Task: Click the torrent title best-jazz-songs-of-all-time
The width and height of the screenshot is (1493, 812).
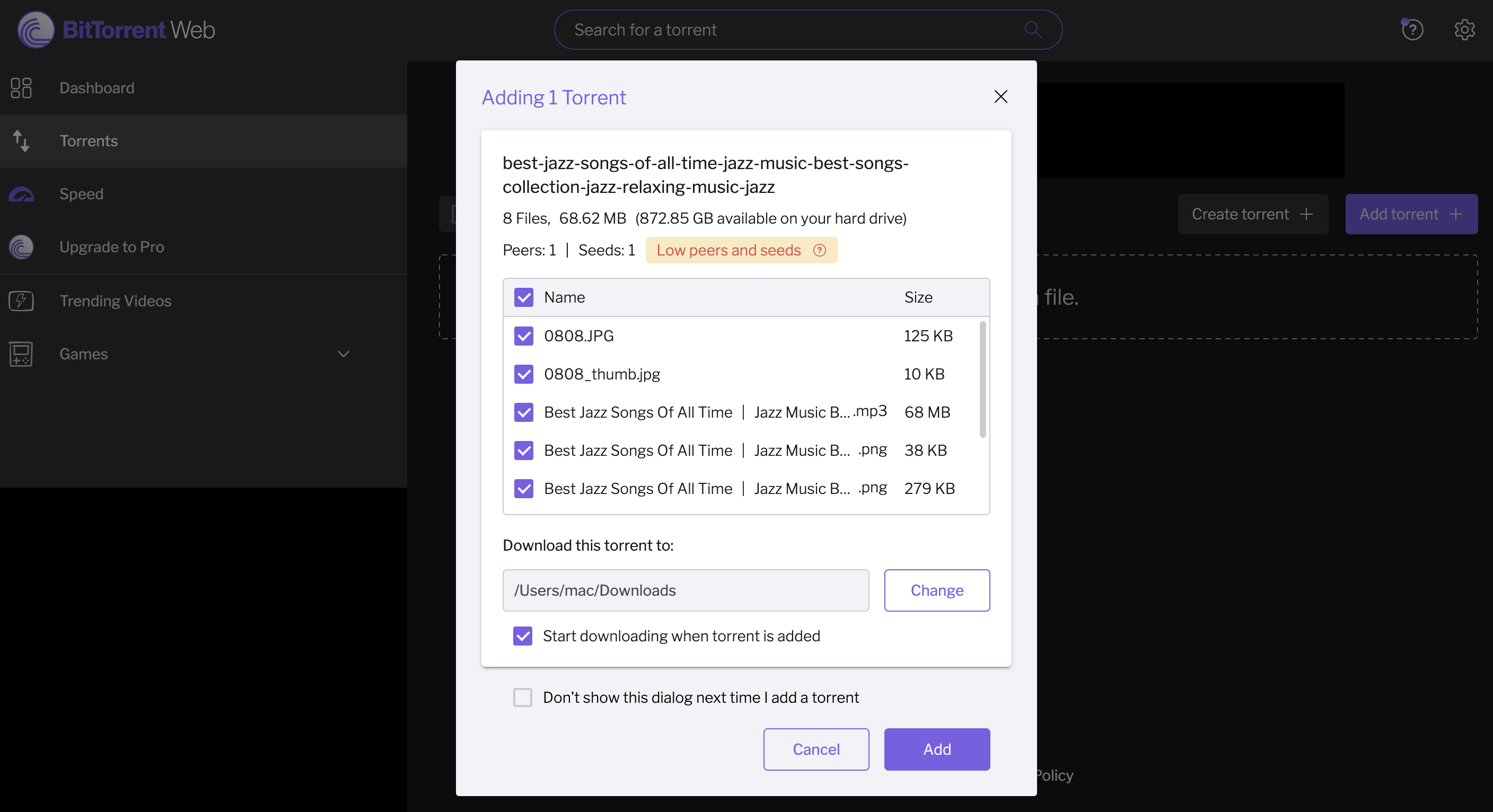Action: (705, 175)
